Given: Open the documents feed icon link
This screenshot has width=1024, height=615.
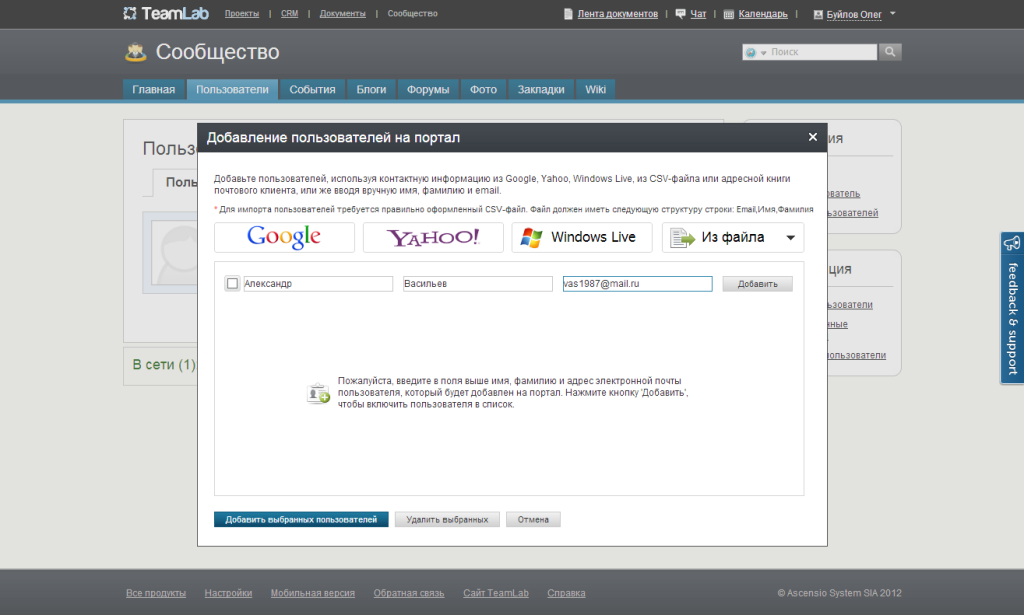Looking at the screenshot, I should point(569,14).
